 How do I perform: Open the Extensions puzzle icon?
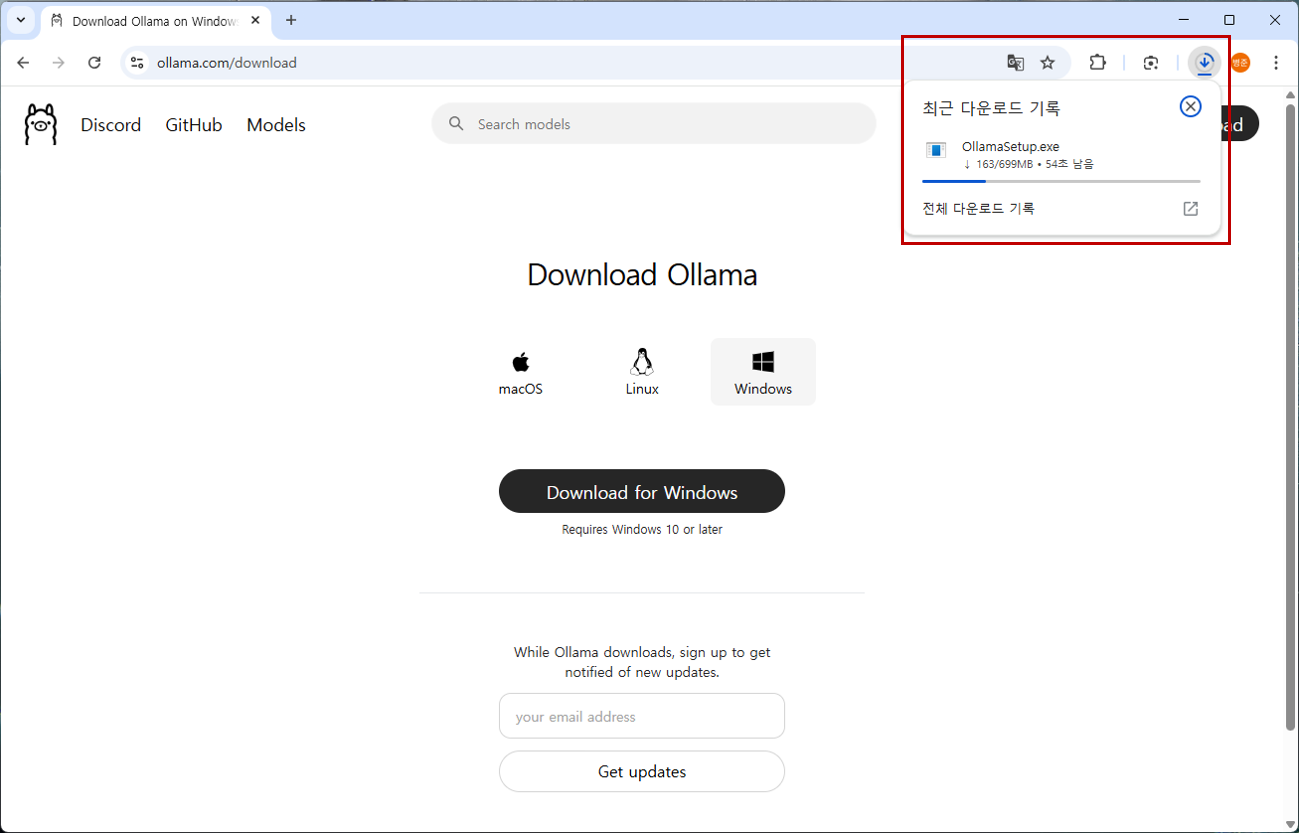coord(1097,63)
